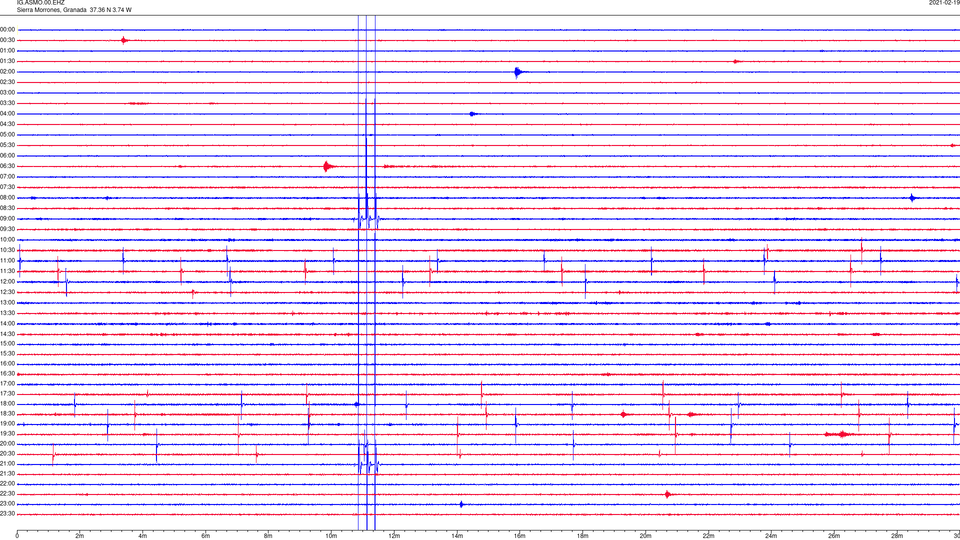Click the 16:30 row label
The height and width of the screenshot is (540, 960).
tap(7, 373)
